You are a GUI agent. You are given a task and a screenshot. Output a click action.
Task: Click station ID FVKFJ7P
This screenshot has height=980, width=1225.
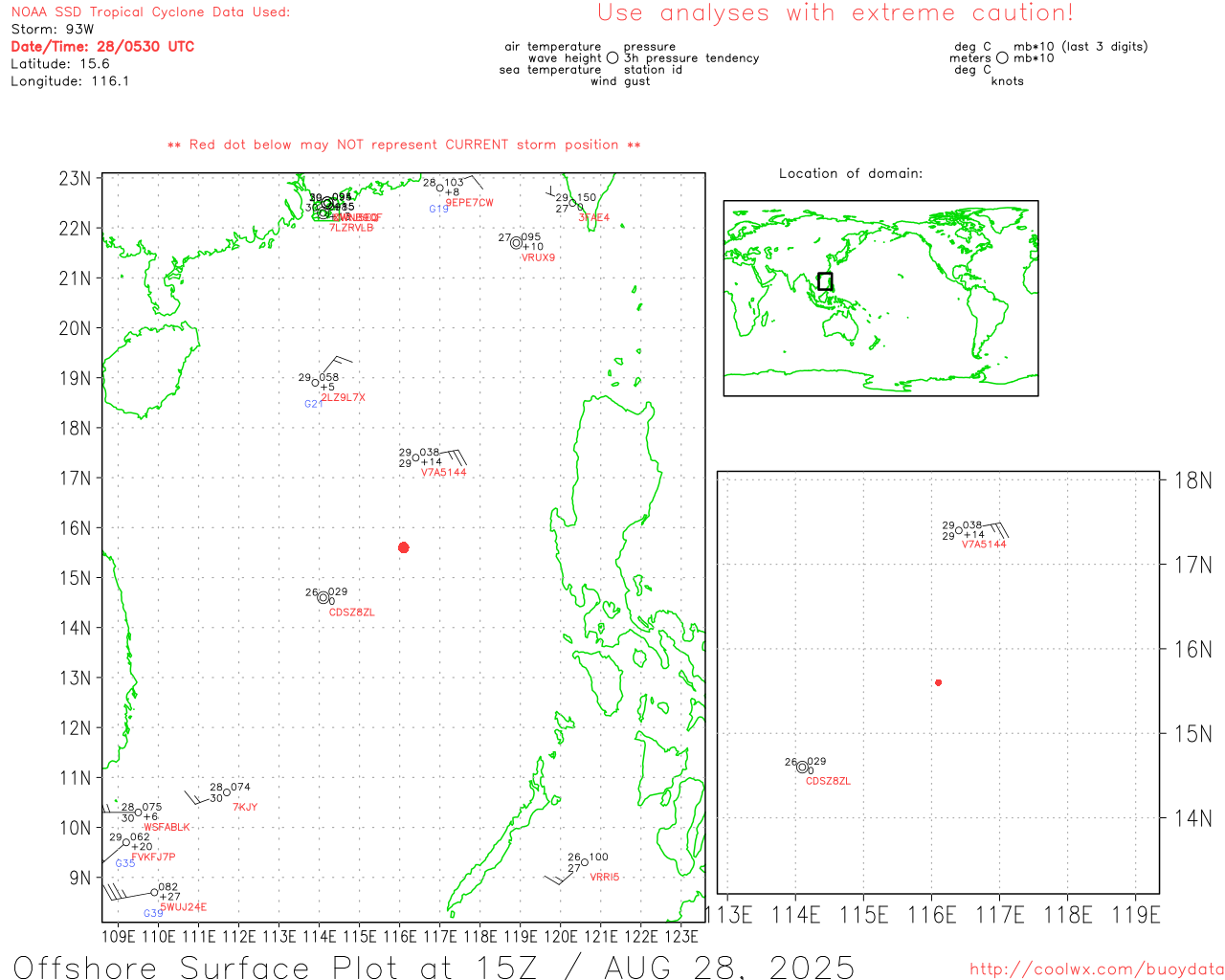153,857
